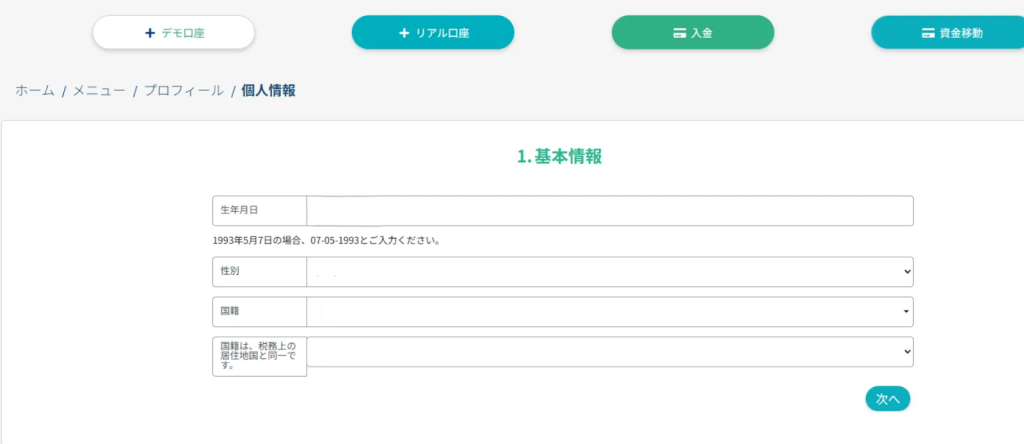1024x444 pixels.
Task: Focus the 生年月日 input field
Action: click(x=610, y=211)
